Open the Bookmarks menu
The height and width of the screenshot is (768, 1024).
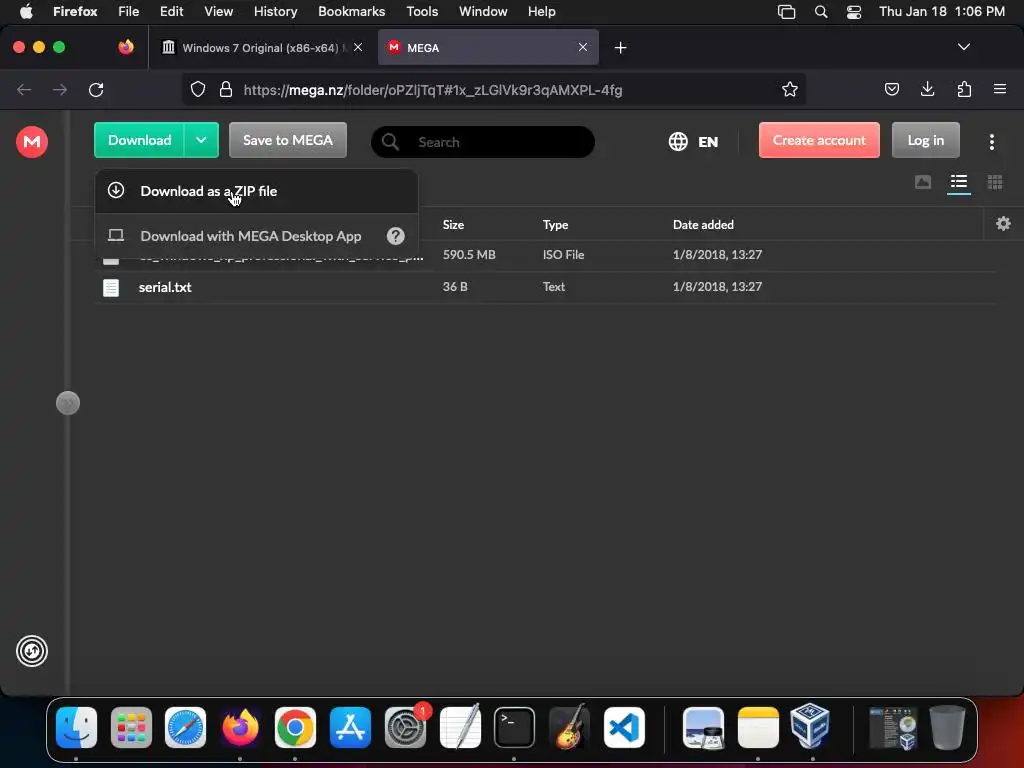tap(351, 11)
